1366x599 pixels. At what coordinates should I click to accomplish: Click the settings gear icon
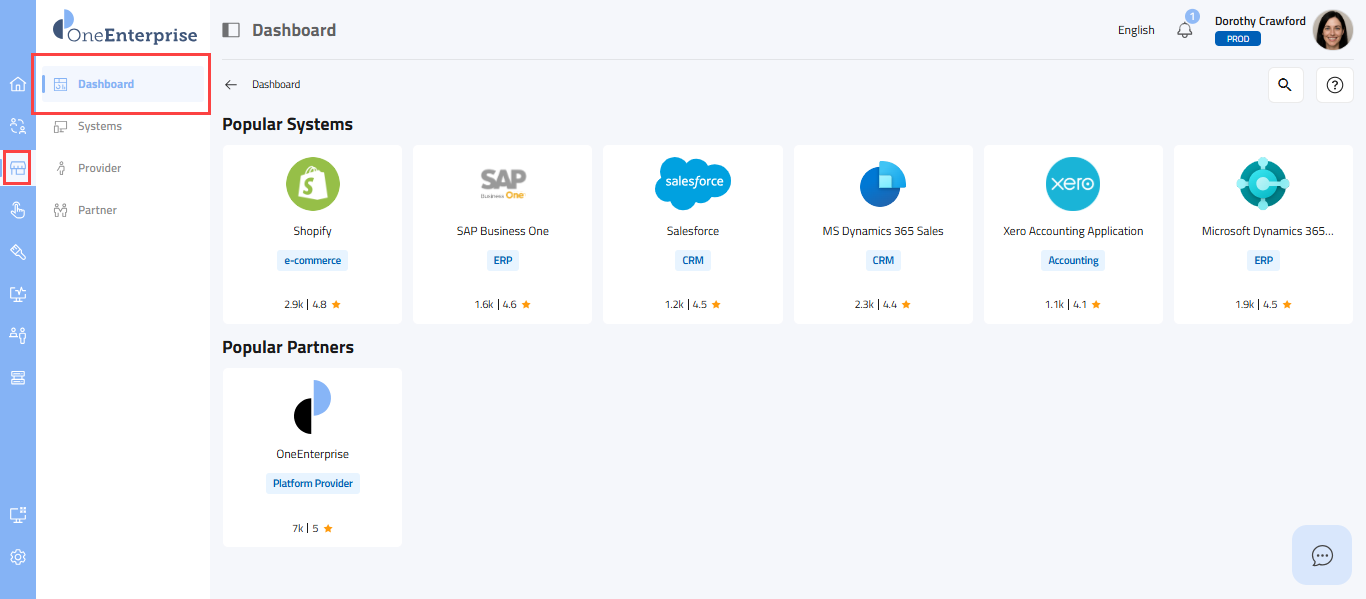pyautogui.click(x=17, y=557)
